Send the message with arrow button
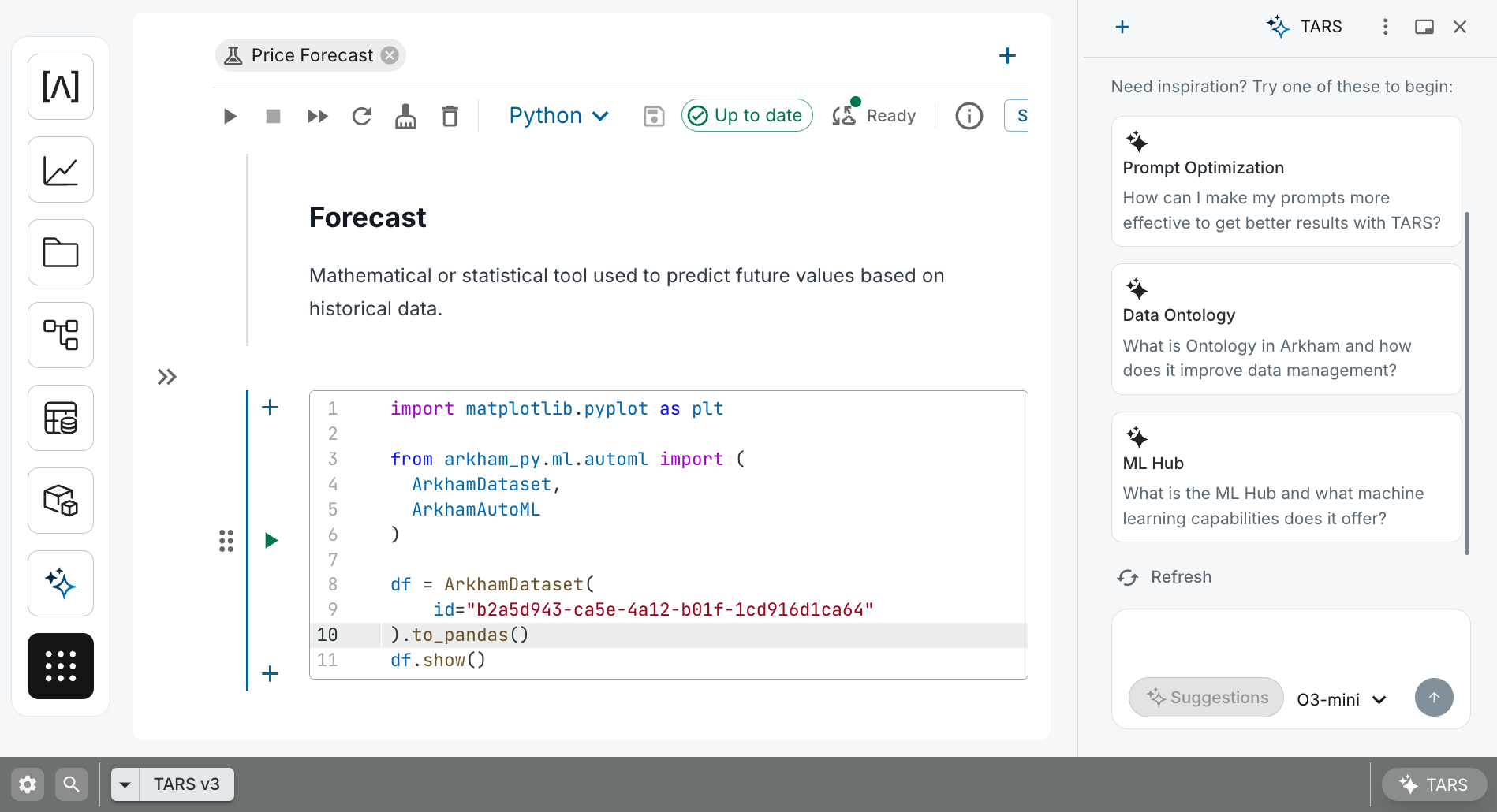Screen dimensions: 1497x812 tap(1434, 698)
